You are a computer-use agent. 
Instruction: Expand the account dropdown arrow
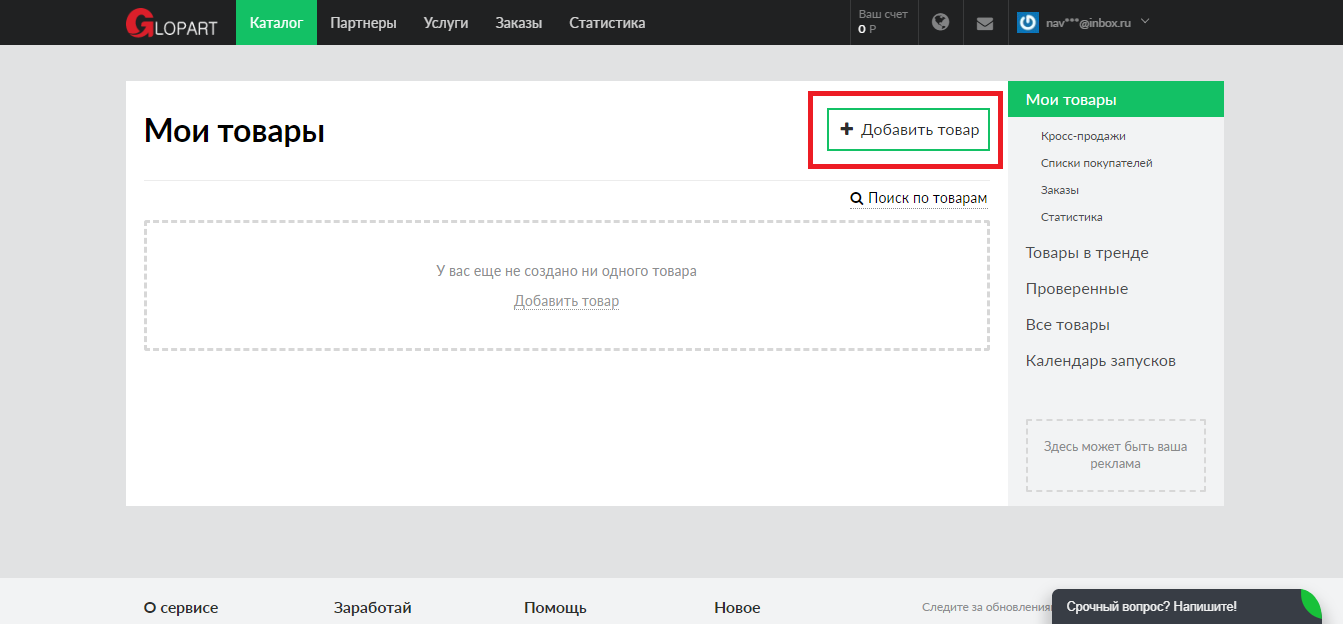(1145, 21)
